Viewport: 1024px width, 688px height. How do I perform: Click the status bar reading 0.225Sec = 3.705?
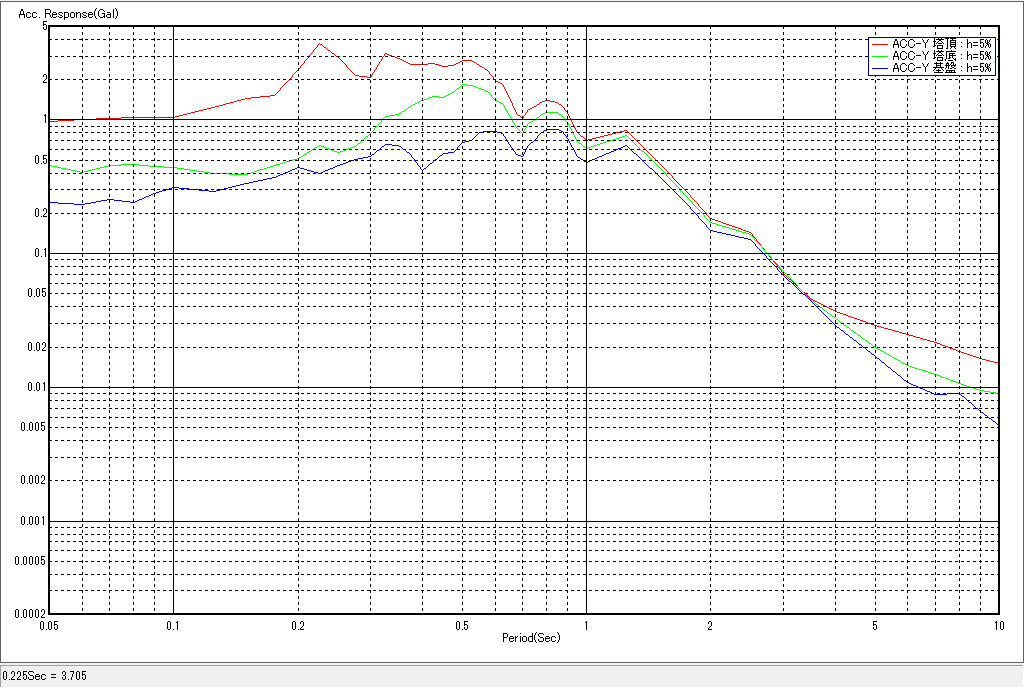tap(46, 677)
